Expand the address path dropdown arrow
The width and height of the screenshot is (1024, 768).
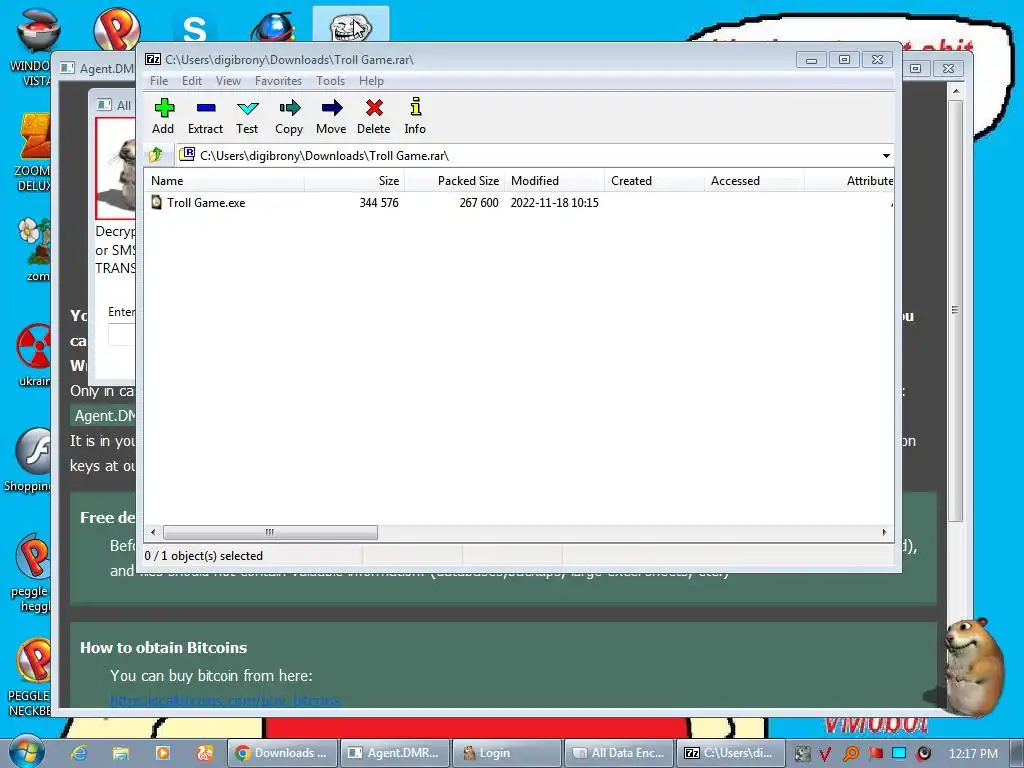[x=886, y=155]
